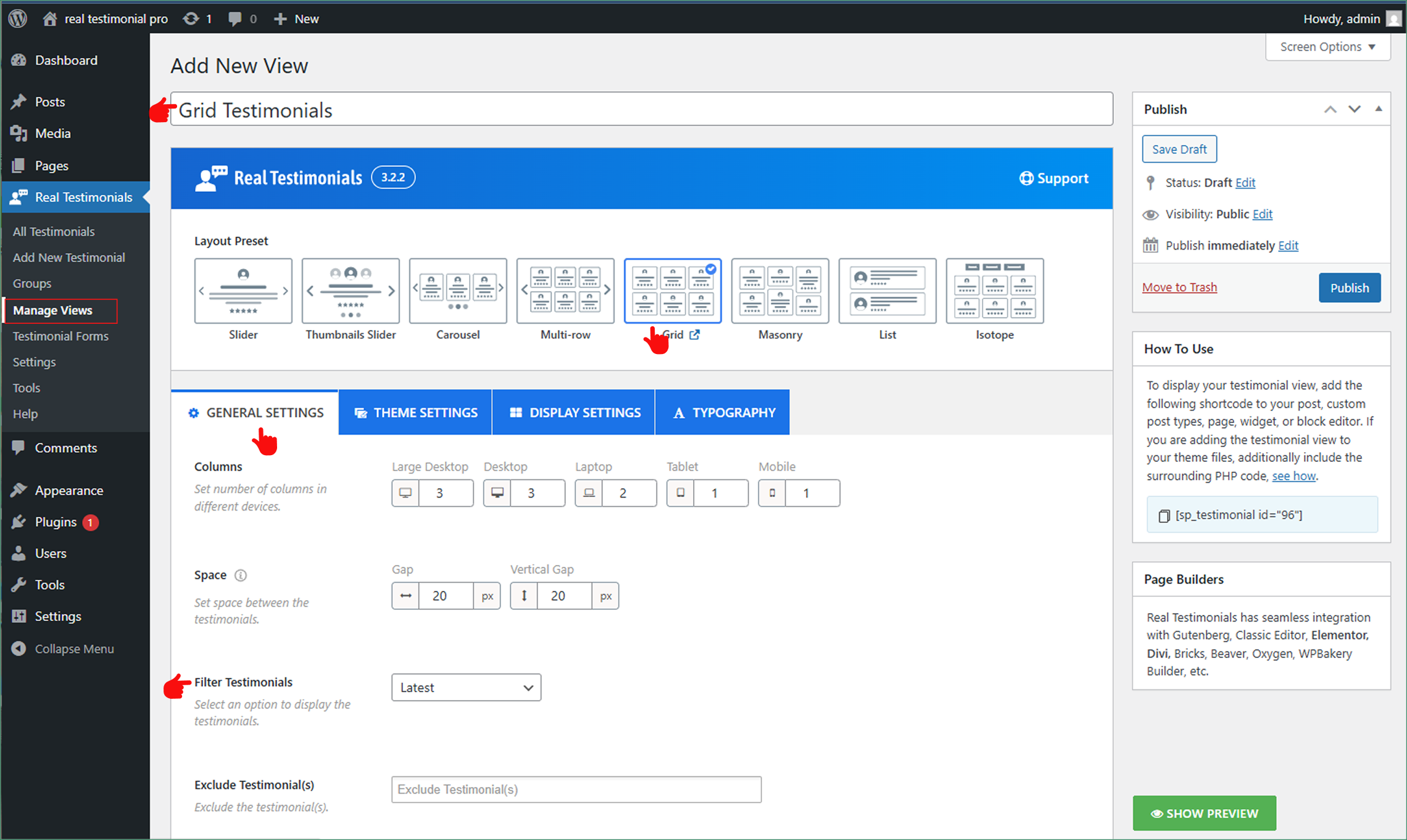Image resolution: width=1407 pixels, height=840 pixels.
Task: Click the shortcode text [sp_testimonial id="96"]
Action: 1239,515
